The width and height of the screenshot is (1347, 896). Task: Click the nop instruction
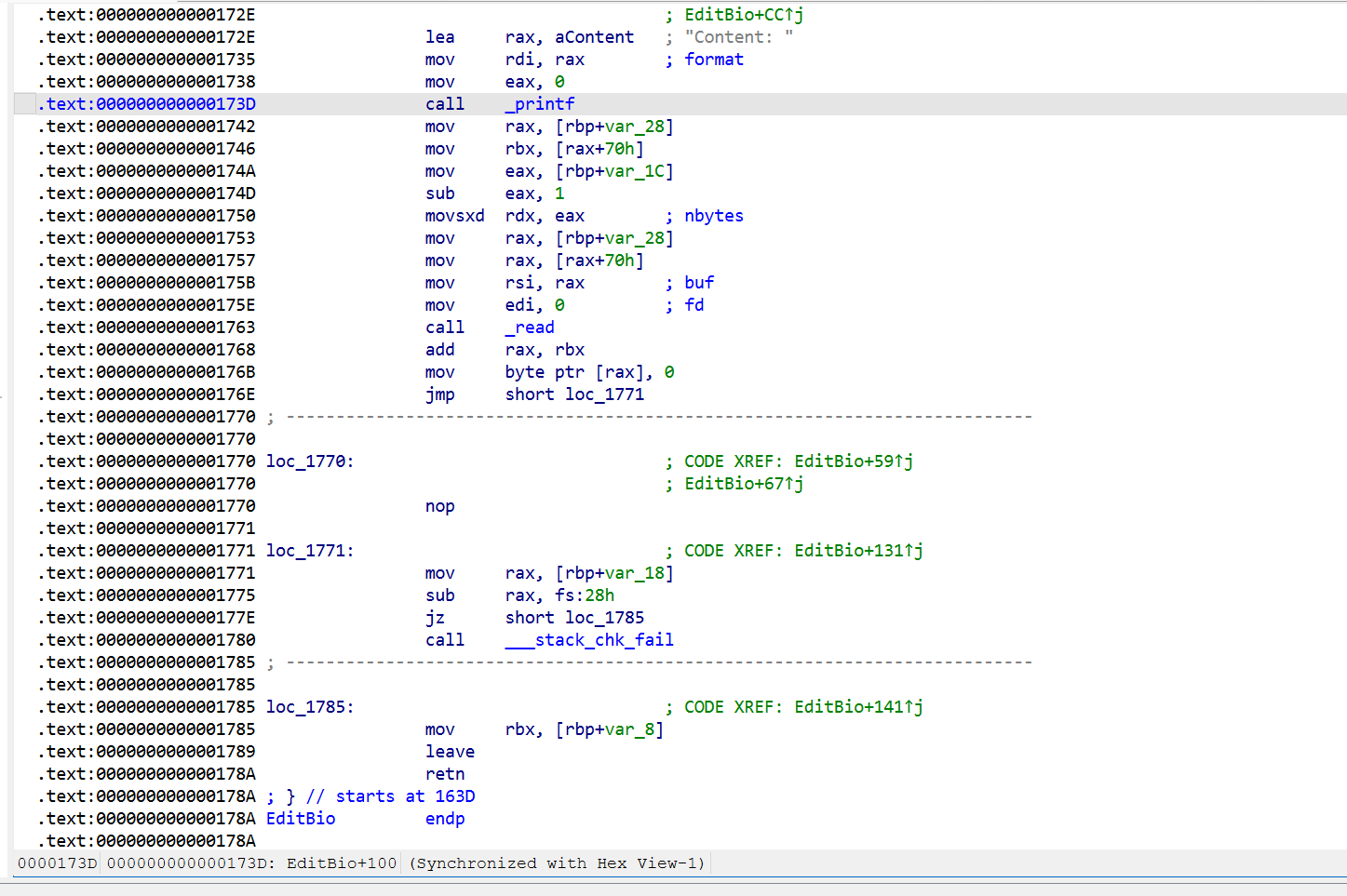[440, 506]
